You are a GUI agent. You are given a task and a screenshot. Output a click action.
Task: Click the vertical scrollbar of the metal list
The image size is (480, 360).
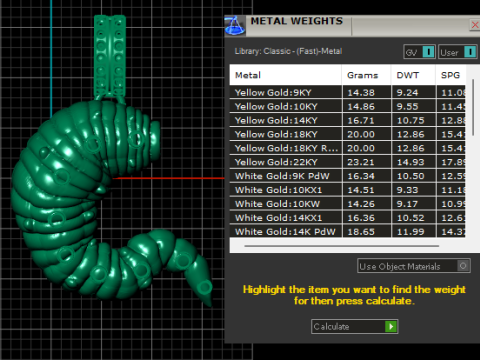click(x=473, y=107)
